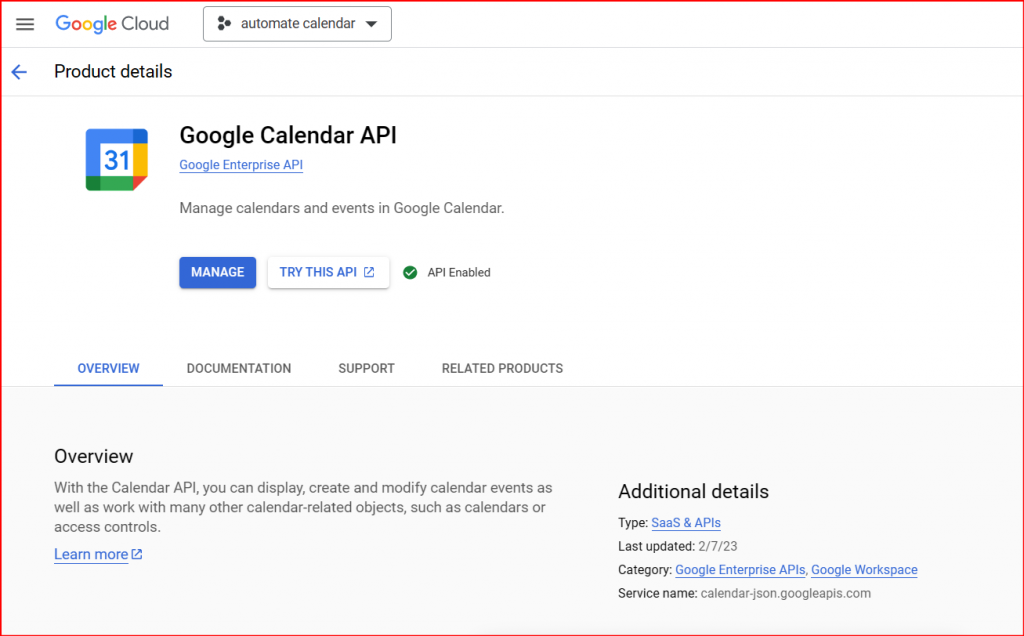The width and height of the screenshot is (1024, 636).
Task: Click the Google Calendar API title
Action: [288, 135]
